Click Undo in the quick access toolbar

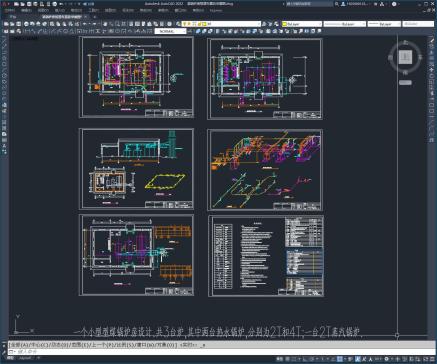62,4
